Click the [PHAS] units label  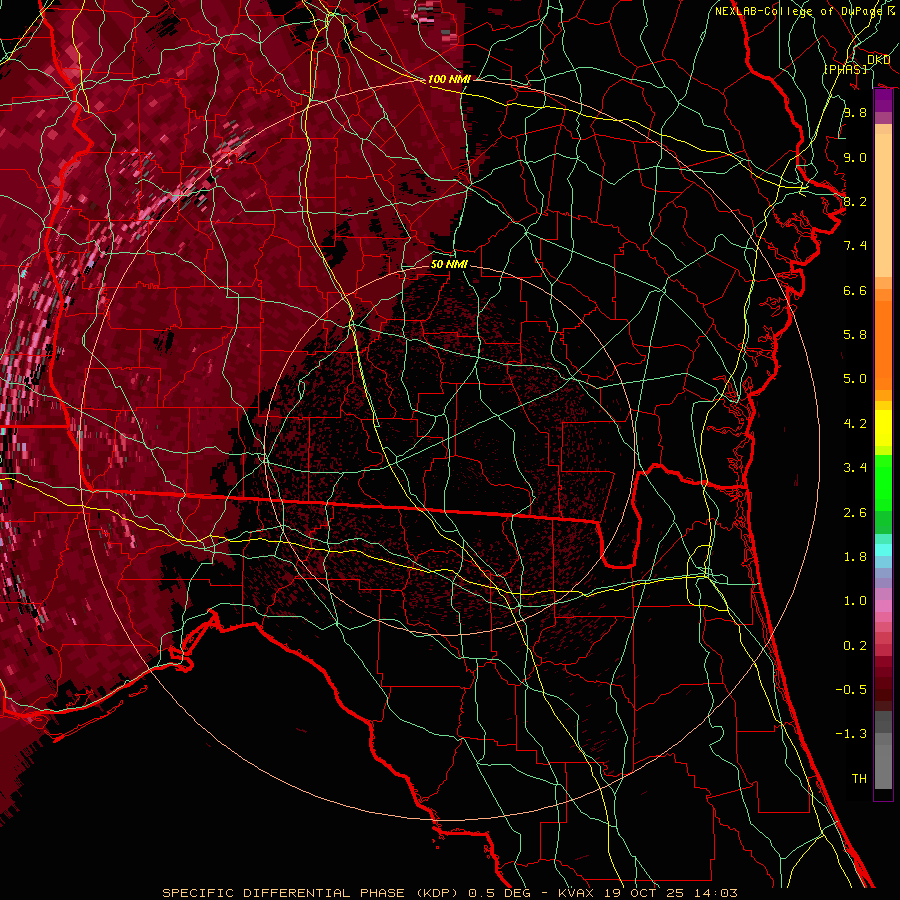click(845, 69)
